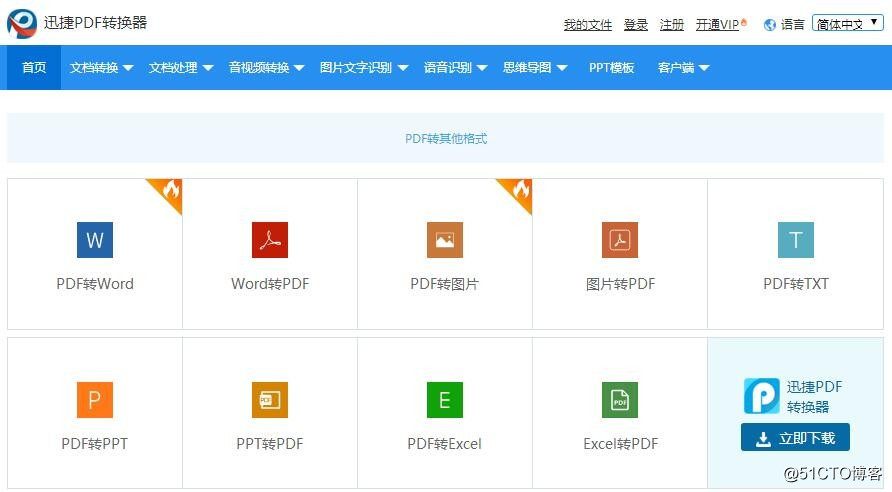This screenshot has width=892, height=492.
Task: Choose the Excel转PDF green file icon
Action: pos(620,400)
